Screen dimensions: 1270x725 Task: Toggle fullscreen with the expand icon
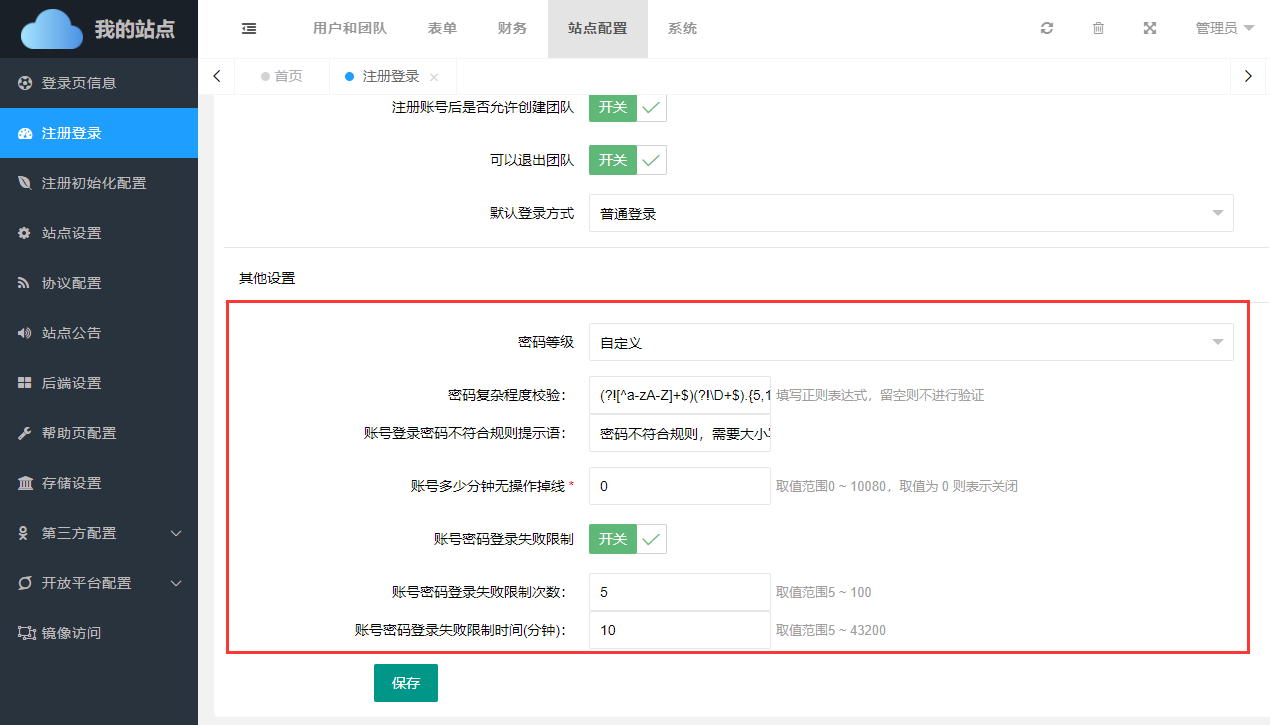1150,29
